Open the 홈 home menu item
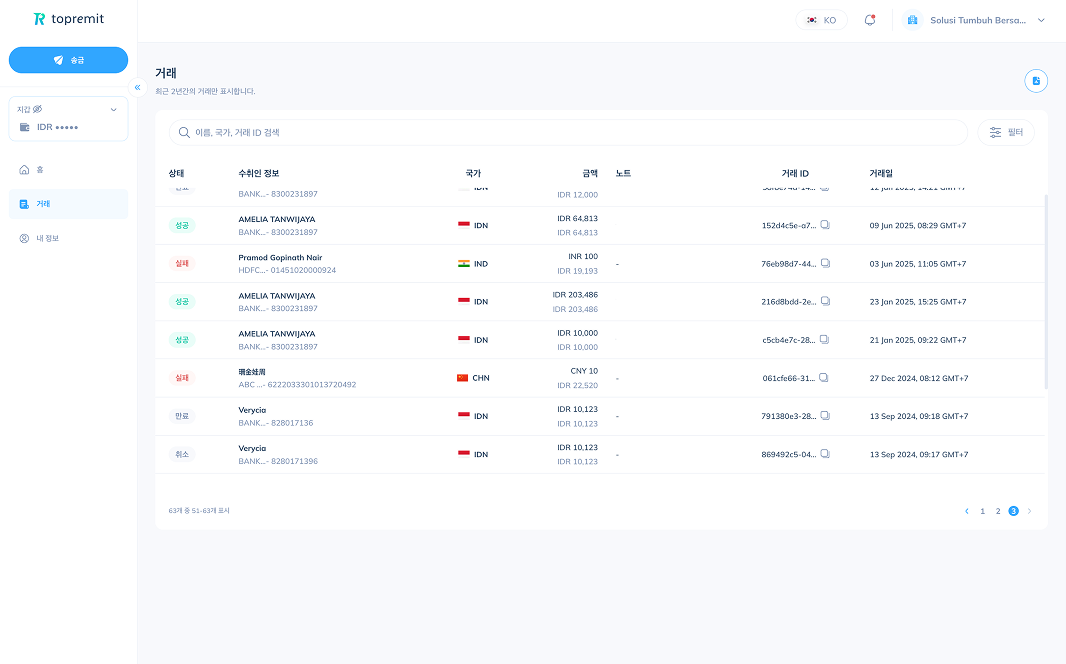Screen dimensions: 1066x664 68,169
